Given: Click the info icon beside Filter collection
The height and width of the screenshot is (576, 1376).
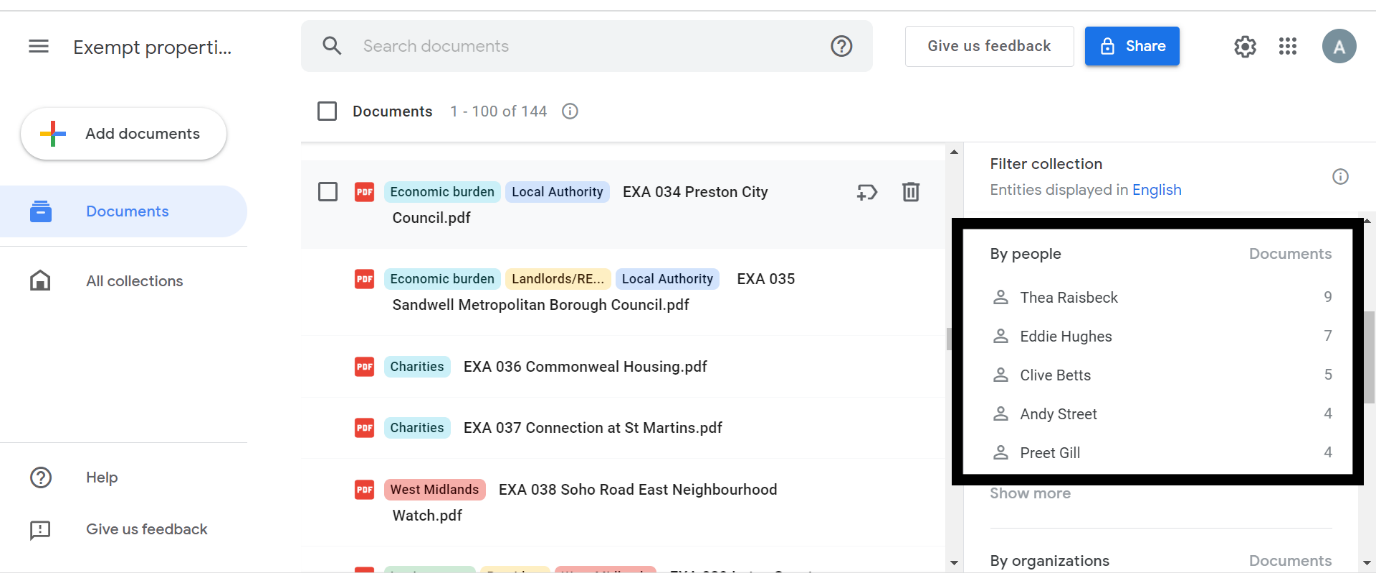Looking at the screenshot, I should tap(1340, 177).
